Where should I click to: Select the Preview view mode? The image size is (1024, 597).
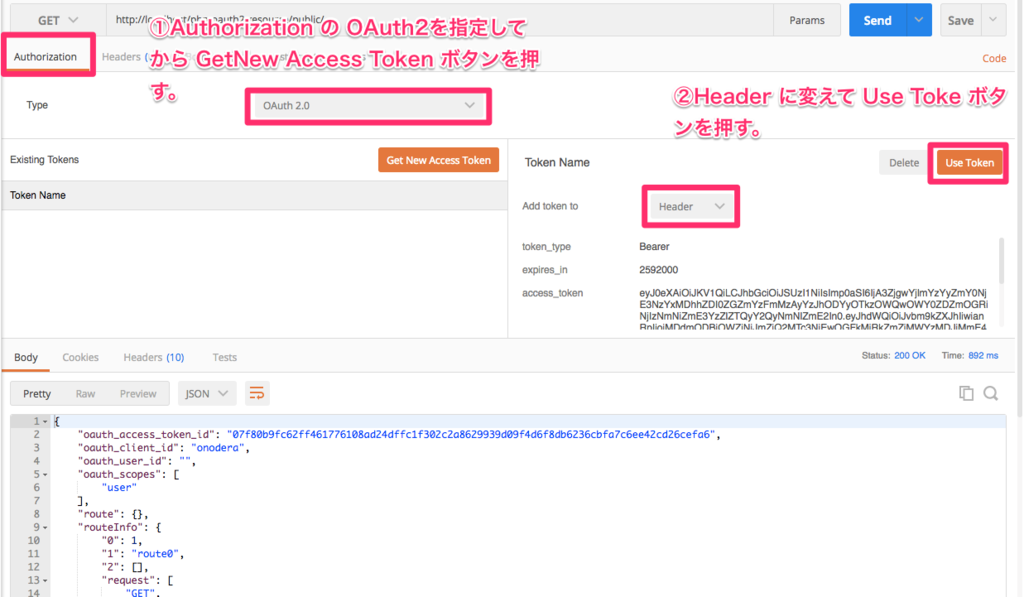click(x=138, y=394)
